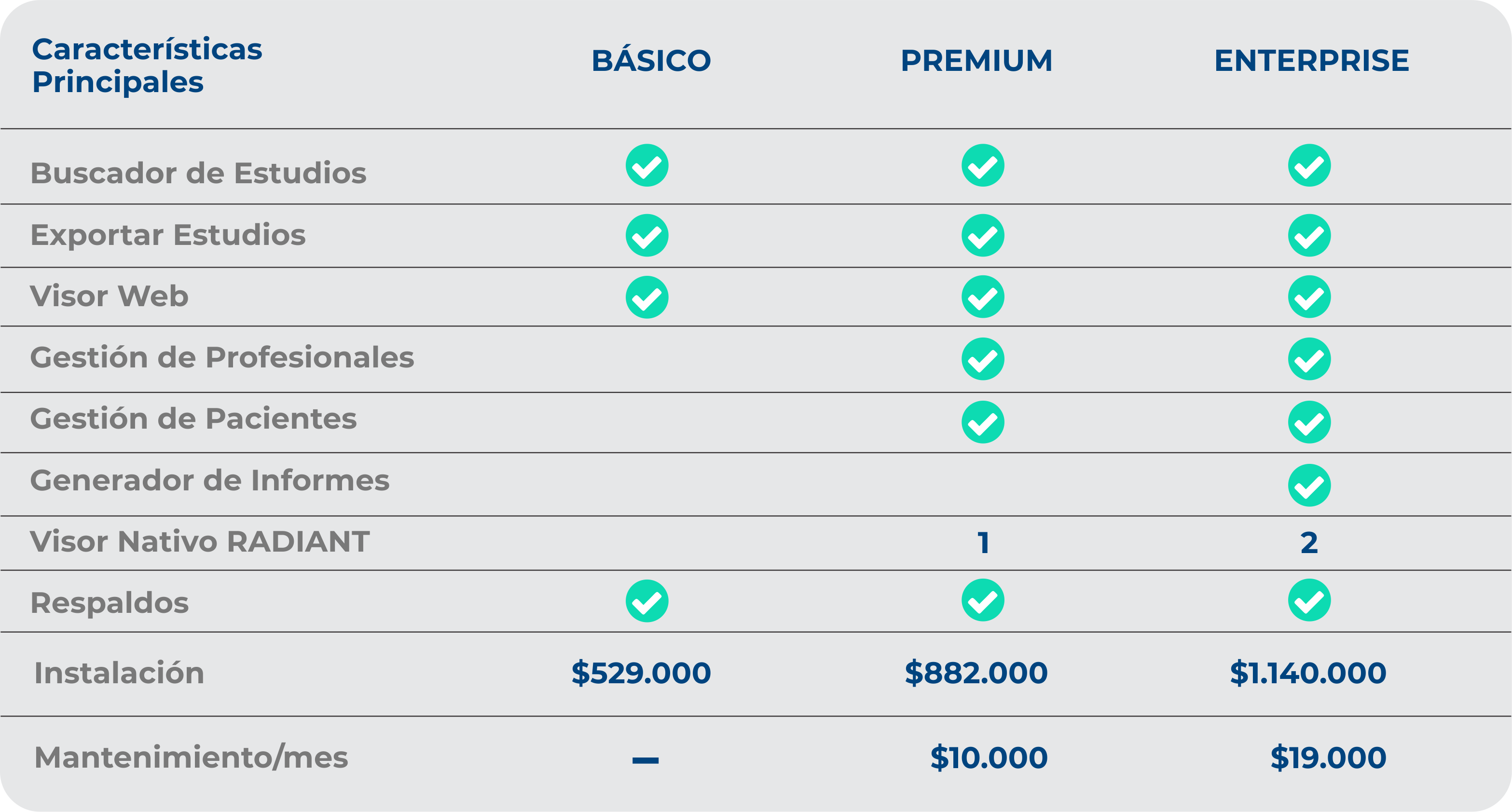This screenshot has width=1512, height=812.
Task: Click the dash under BÁSICO in Mantenimiento/mes
Action: coord(645,760)
